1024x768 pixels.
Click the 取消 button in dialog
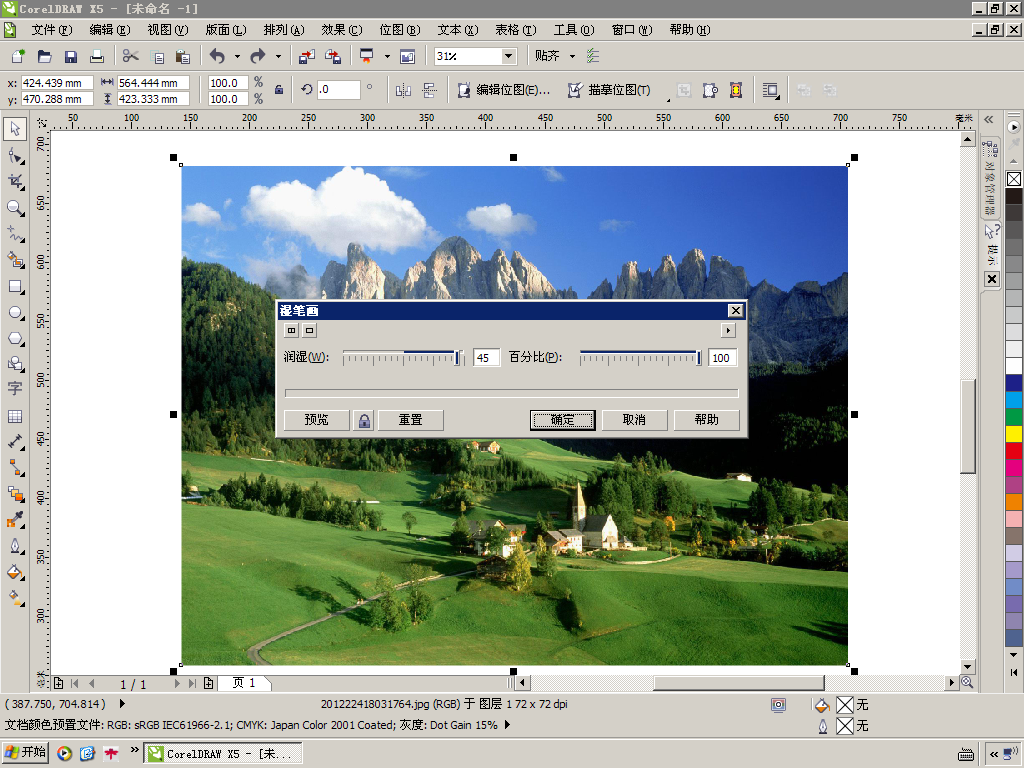tap(634, 420)
